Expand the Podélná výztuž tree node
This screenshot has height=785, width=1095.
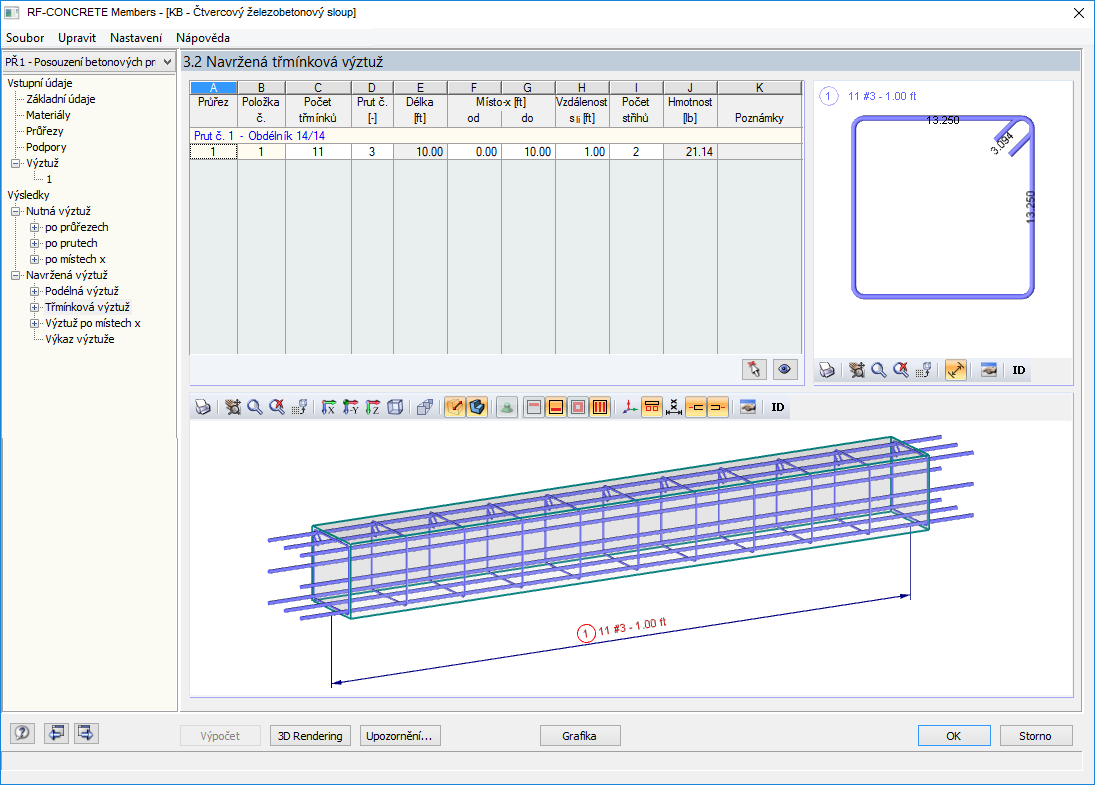click(34, 291)
